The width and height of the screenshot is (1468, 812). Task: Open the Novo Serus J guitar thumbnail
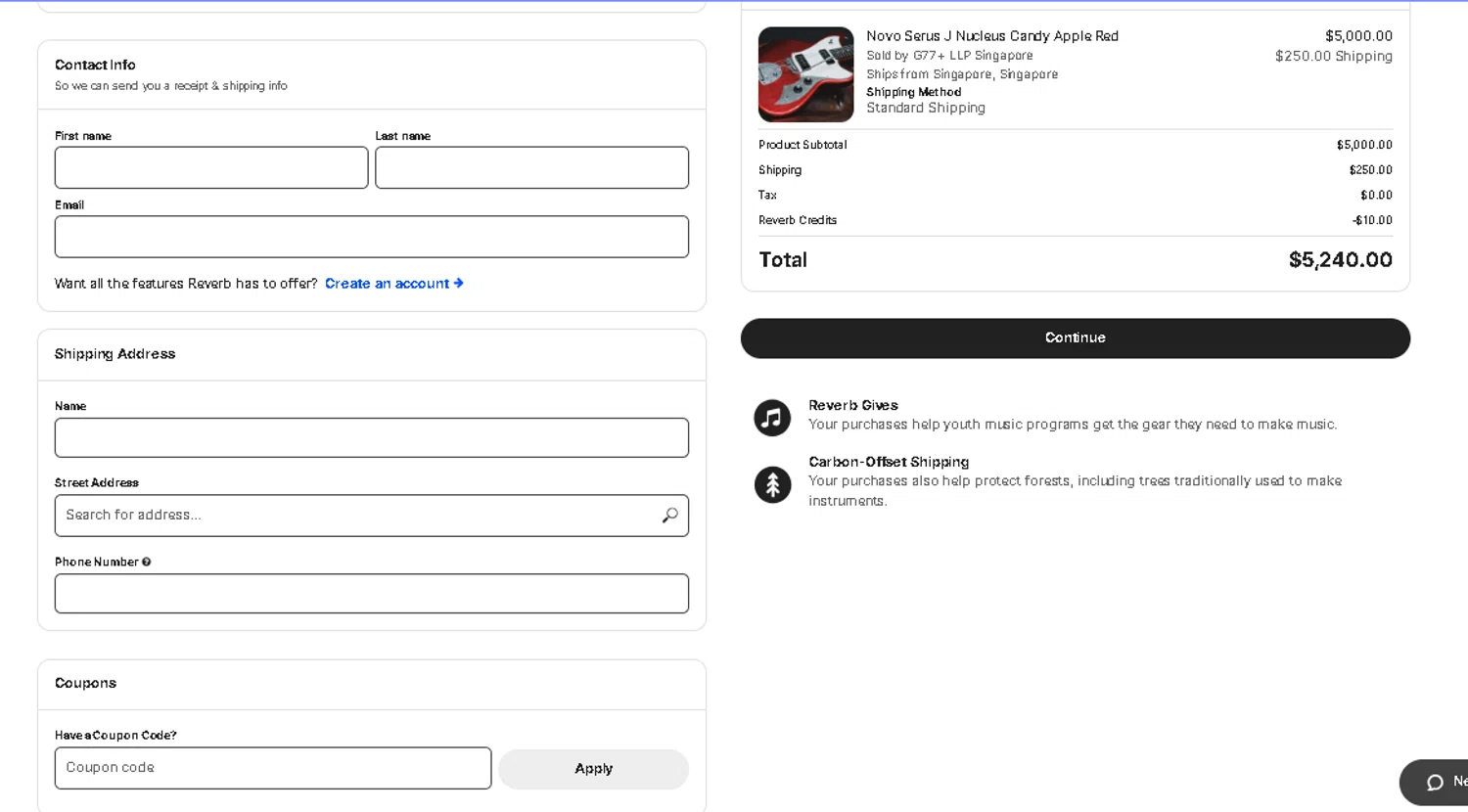[805, 74]
